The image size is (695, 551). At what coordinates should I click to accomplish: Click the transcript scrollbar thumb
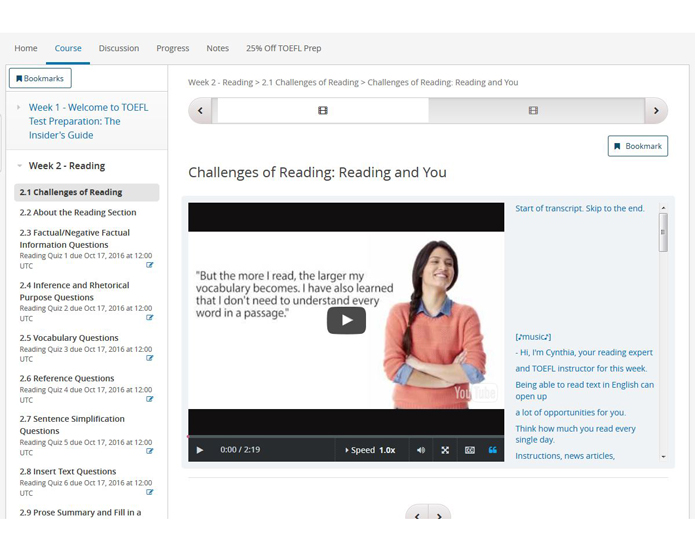[x=663, y=232]
